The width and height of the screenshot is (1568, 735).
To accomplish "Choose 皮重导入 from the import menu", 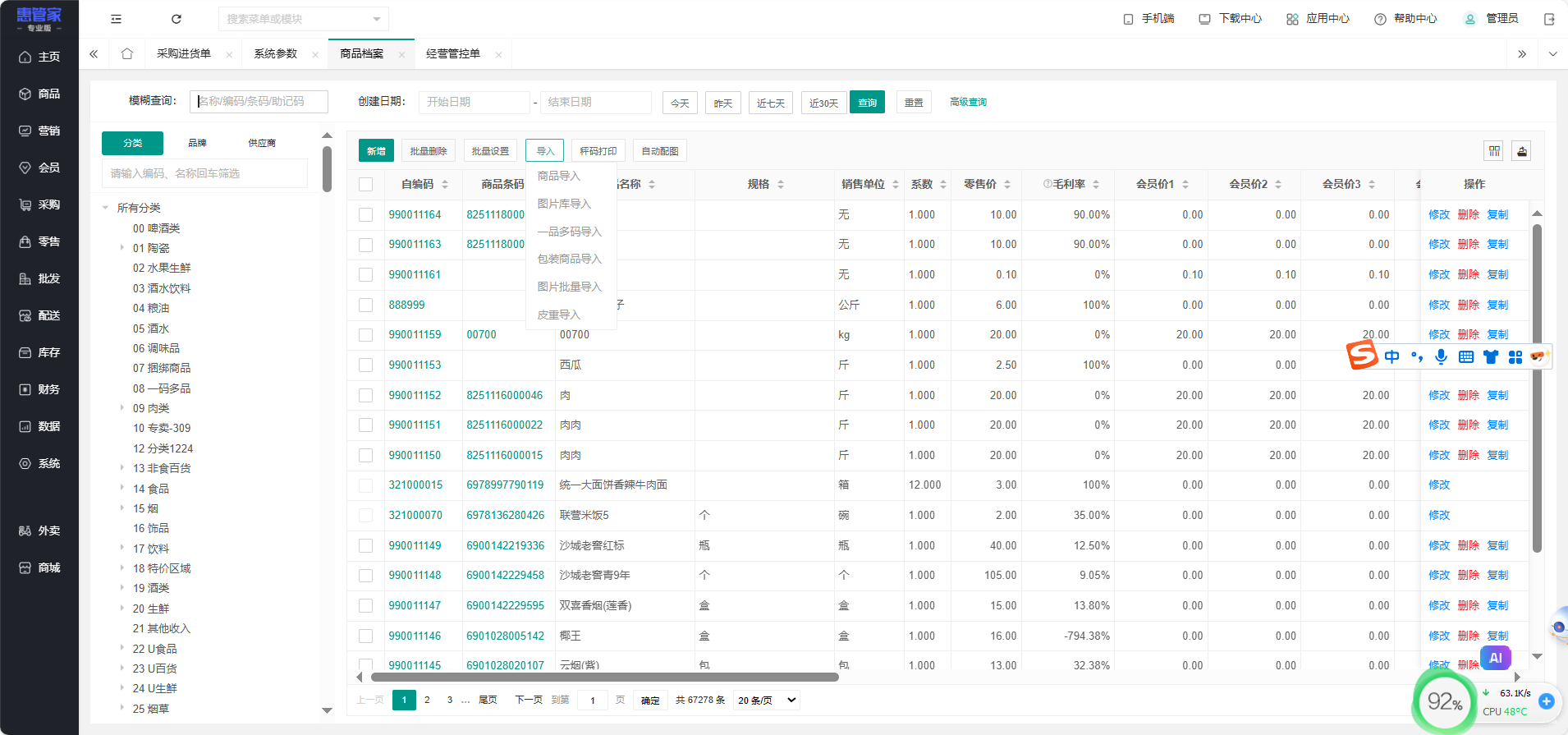I will click(559, 315).
